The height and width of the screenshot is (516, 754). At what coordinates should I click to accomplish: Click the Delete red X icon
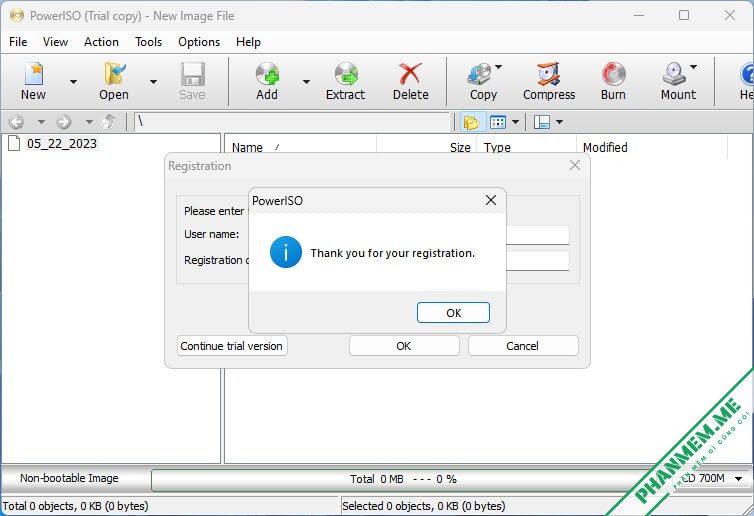[x=410, y=75]
